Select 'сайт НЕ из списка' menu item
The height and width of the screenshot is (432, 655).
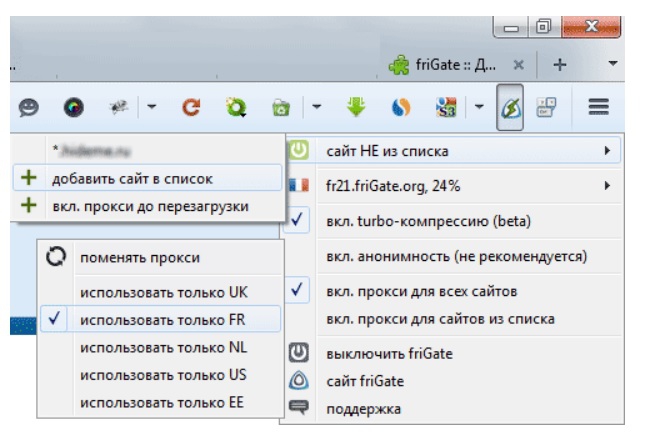point(453,150)
